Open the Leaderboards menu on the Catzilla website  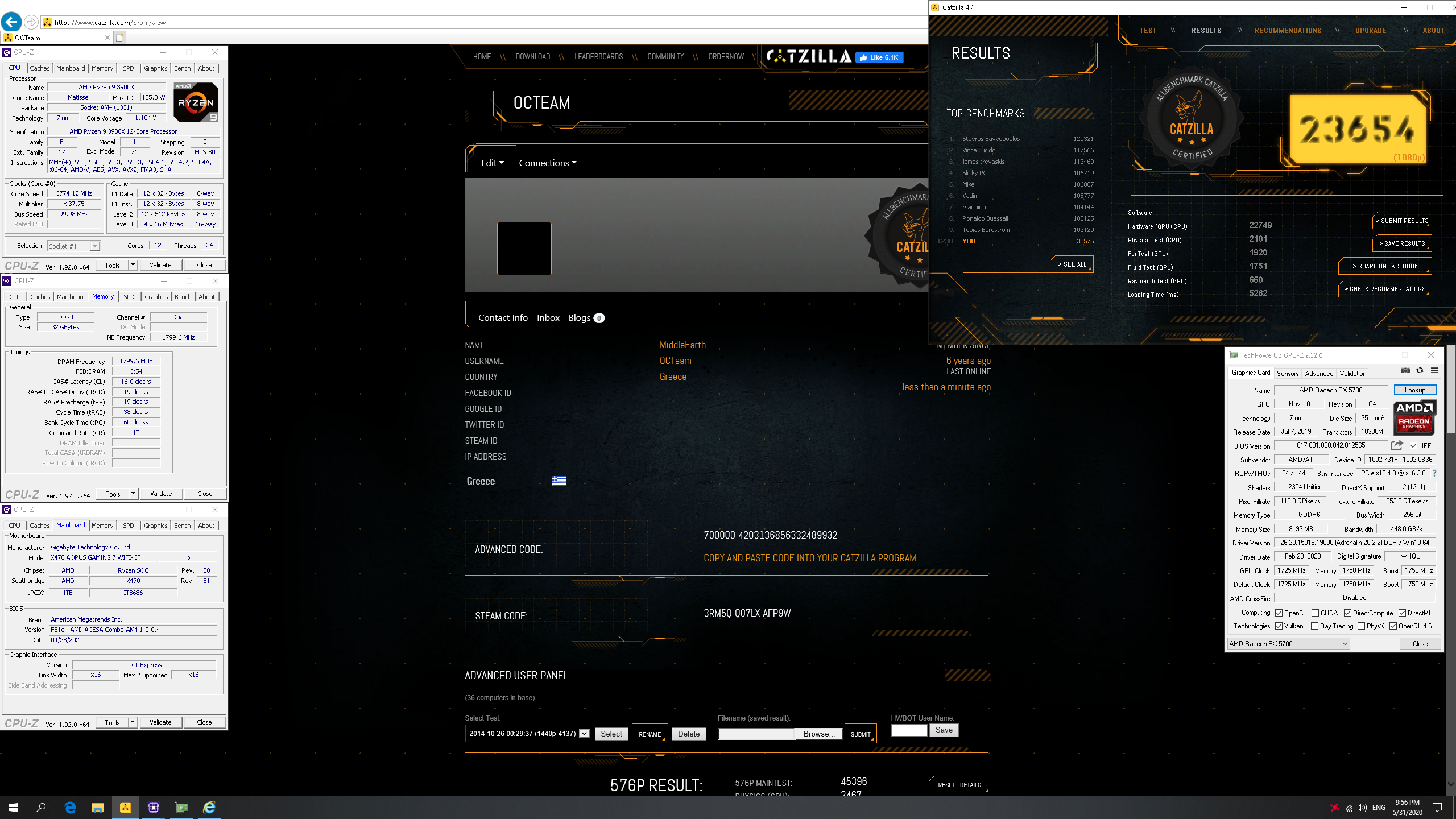tap(598, 56)
